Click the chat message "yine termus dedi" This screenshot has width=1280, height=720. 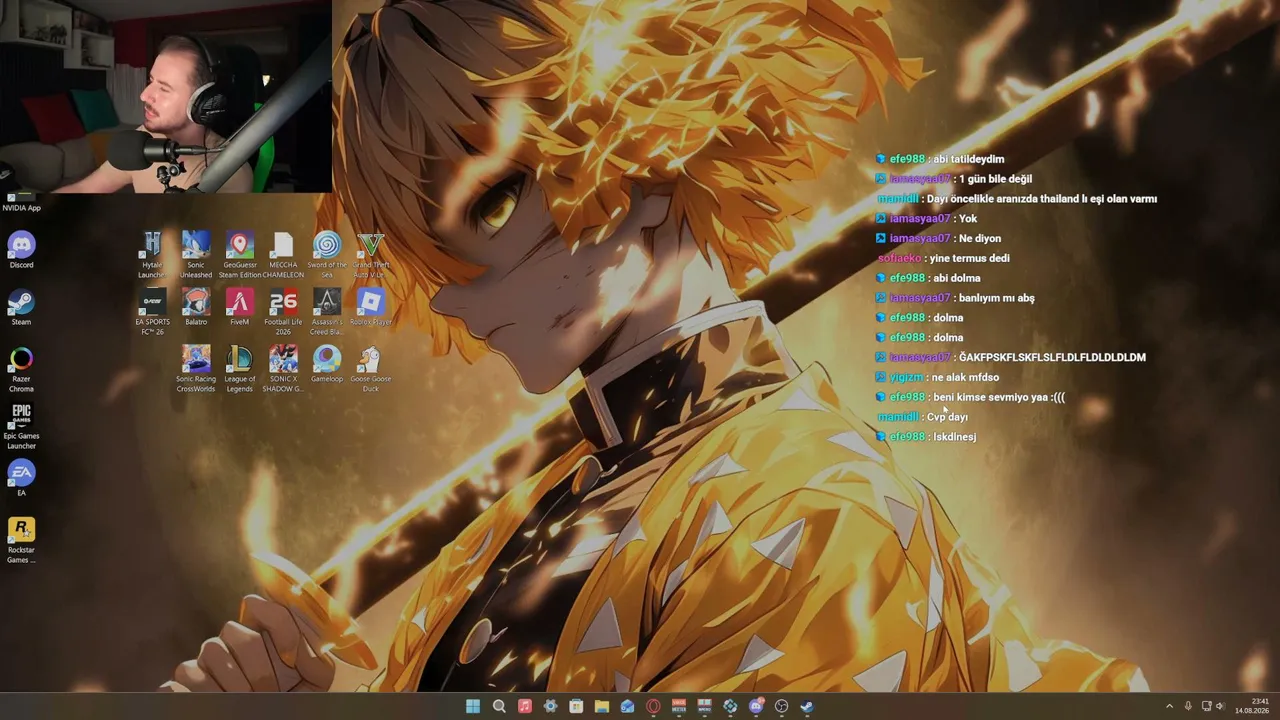[970, 258]
